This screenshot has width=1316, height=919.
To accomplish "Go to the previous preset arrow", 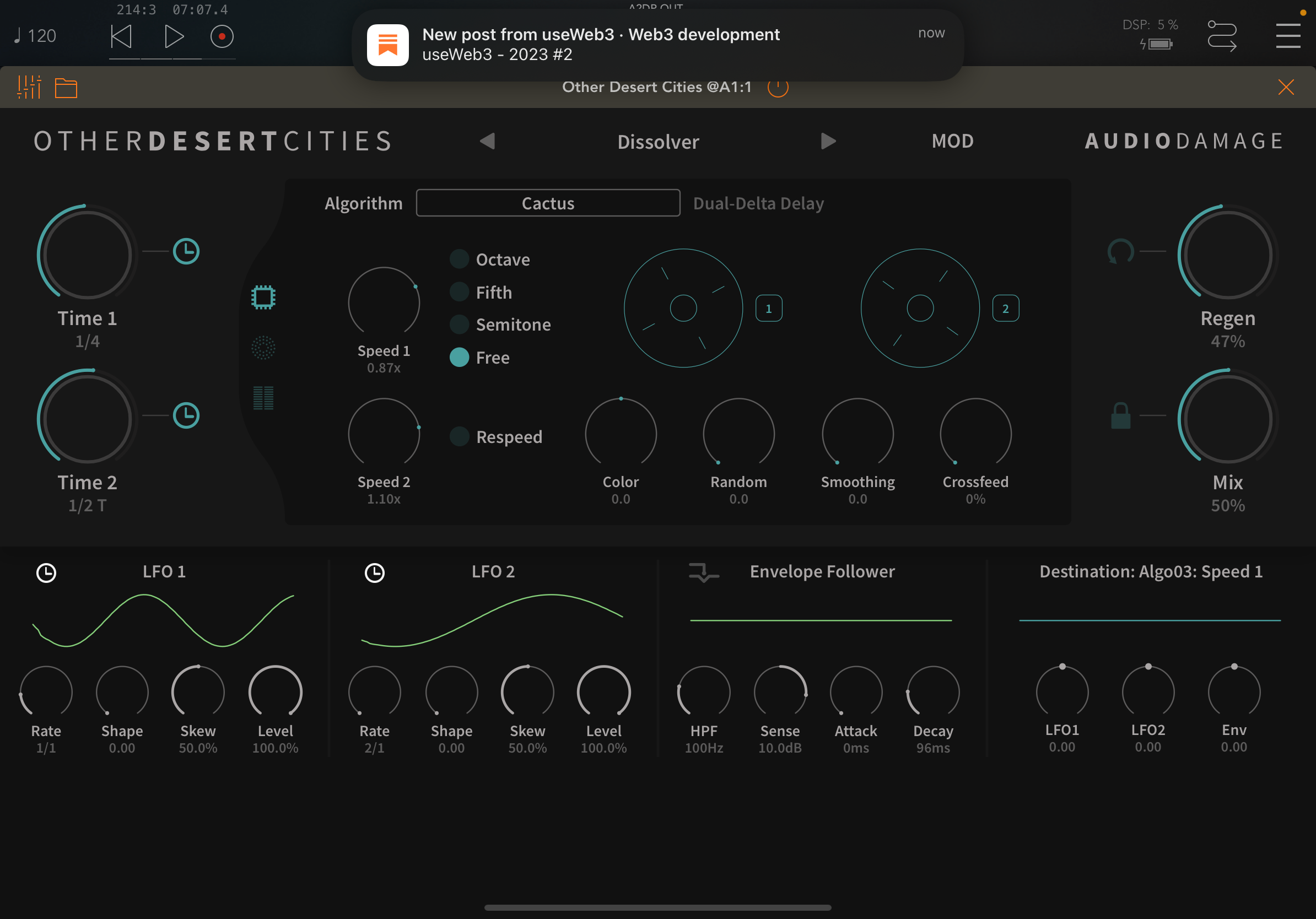I will click(x=487, y=141).
